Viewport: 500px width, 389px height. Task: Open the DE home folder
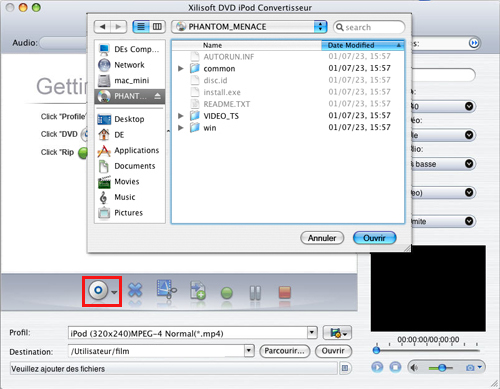pos(130,135)
